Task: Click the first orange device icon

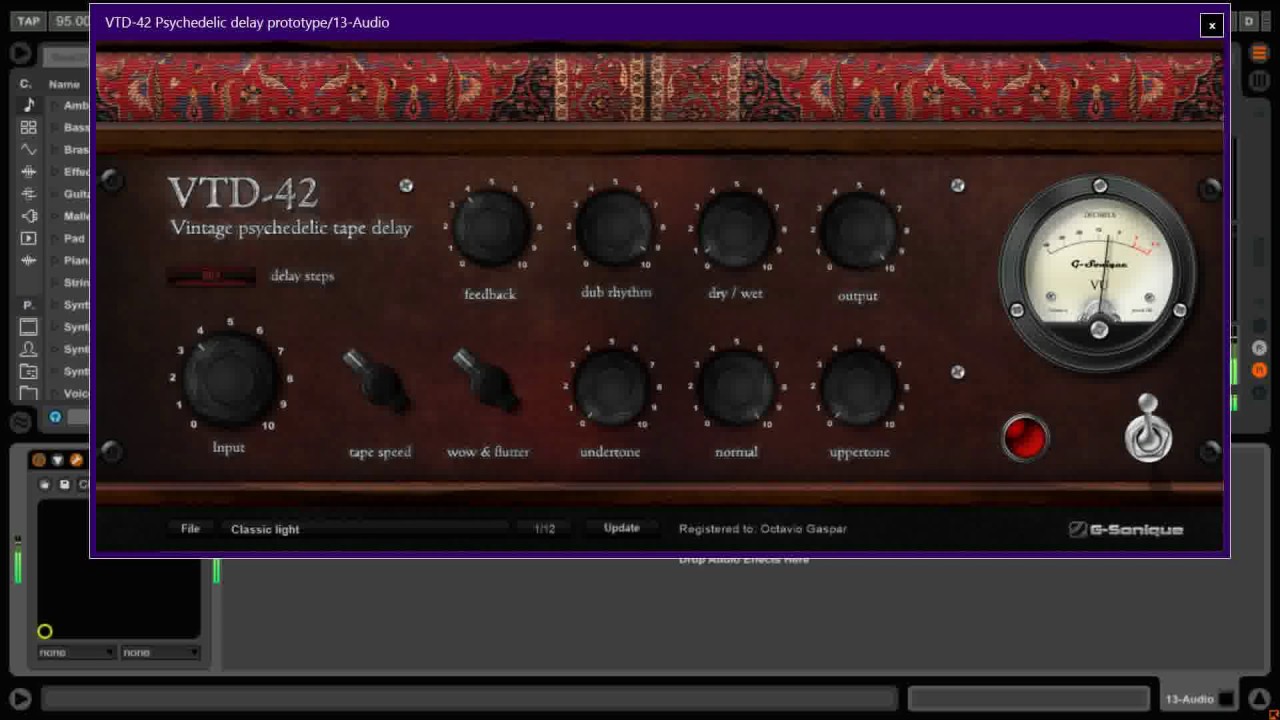Action: [x=39, y=460]
